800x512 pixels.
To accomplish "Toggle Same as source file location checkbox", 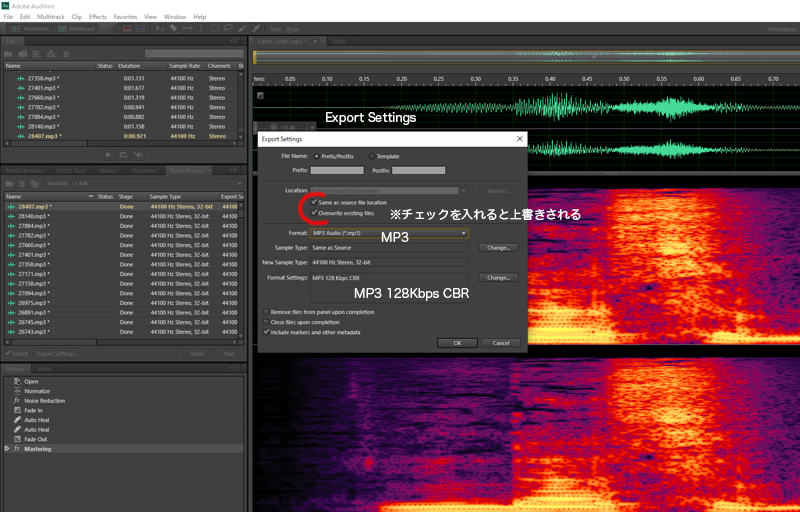I will click(x=314, y=202).
